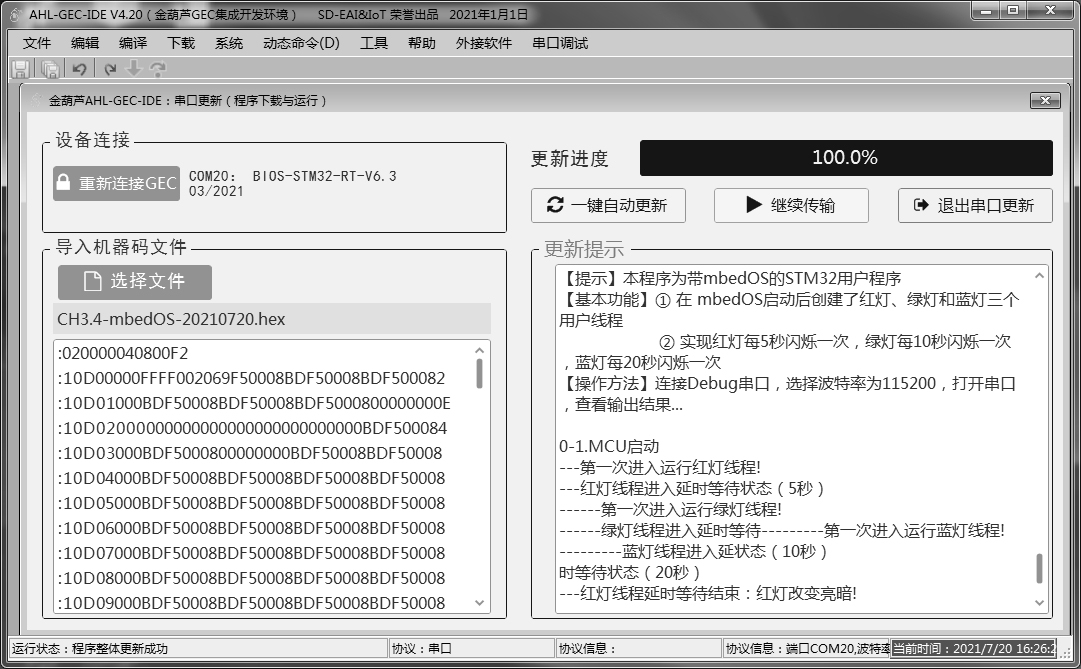The image size is (1081, 669).
Task: Open the 外接软件 menu
Action: 484,43
